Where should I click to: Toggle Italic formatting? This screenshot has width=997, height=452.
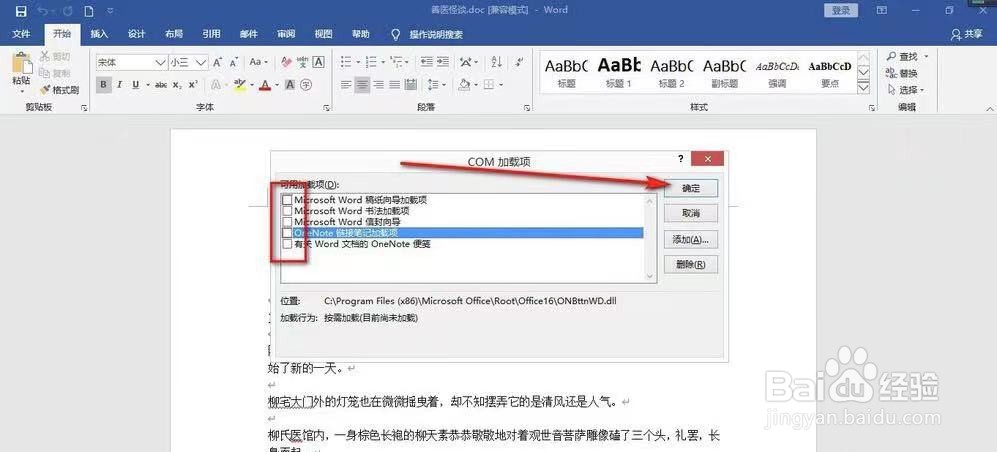(x=119, y=84)
